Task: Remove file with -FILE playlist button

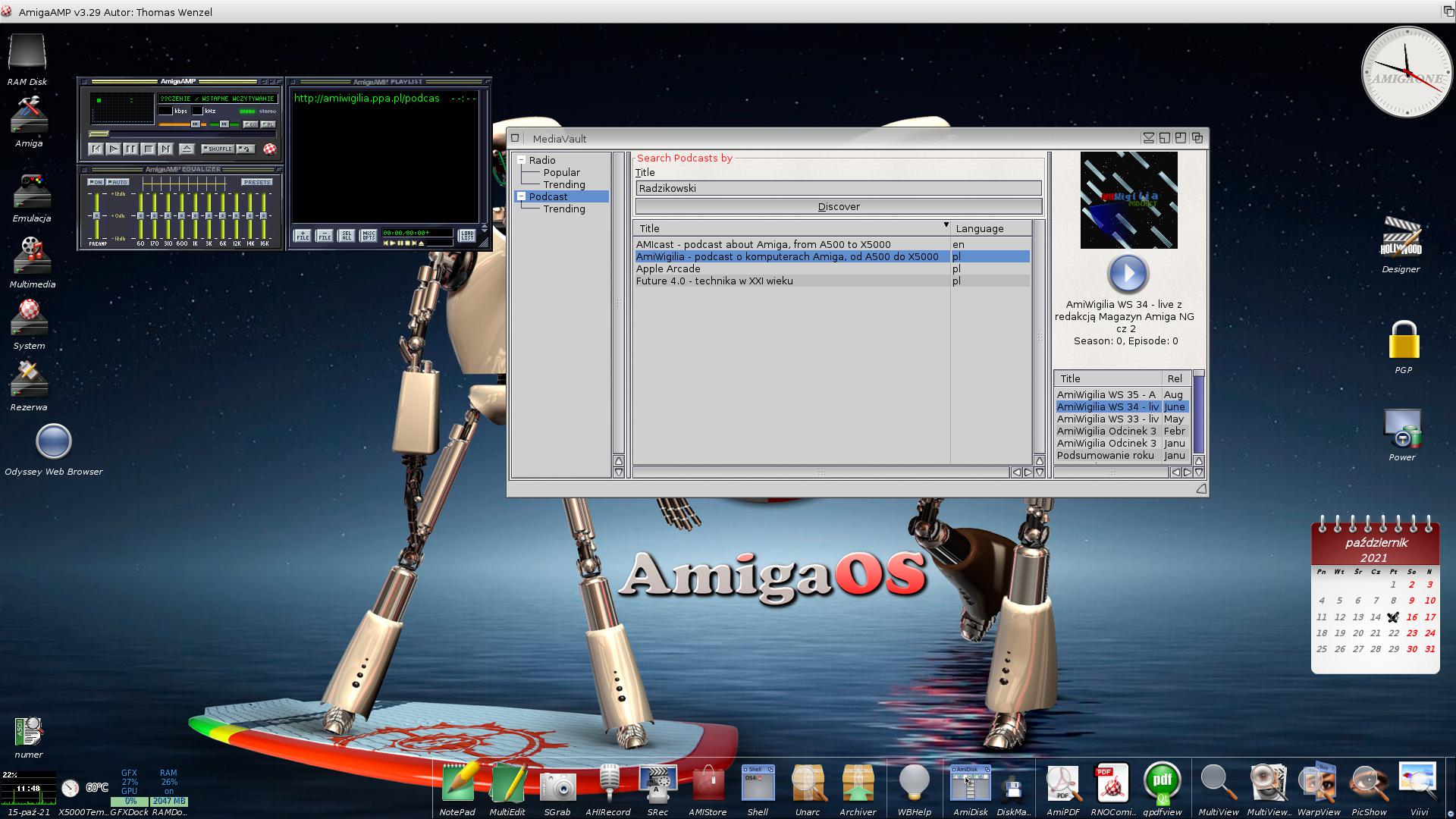Action: pos(325,236)
